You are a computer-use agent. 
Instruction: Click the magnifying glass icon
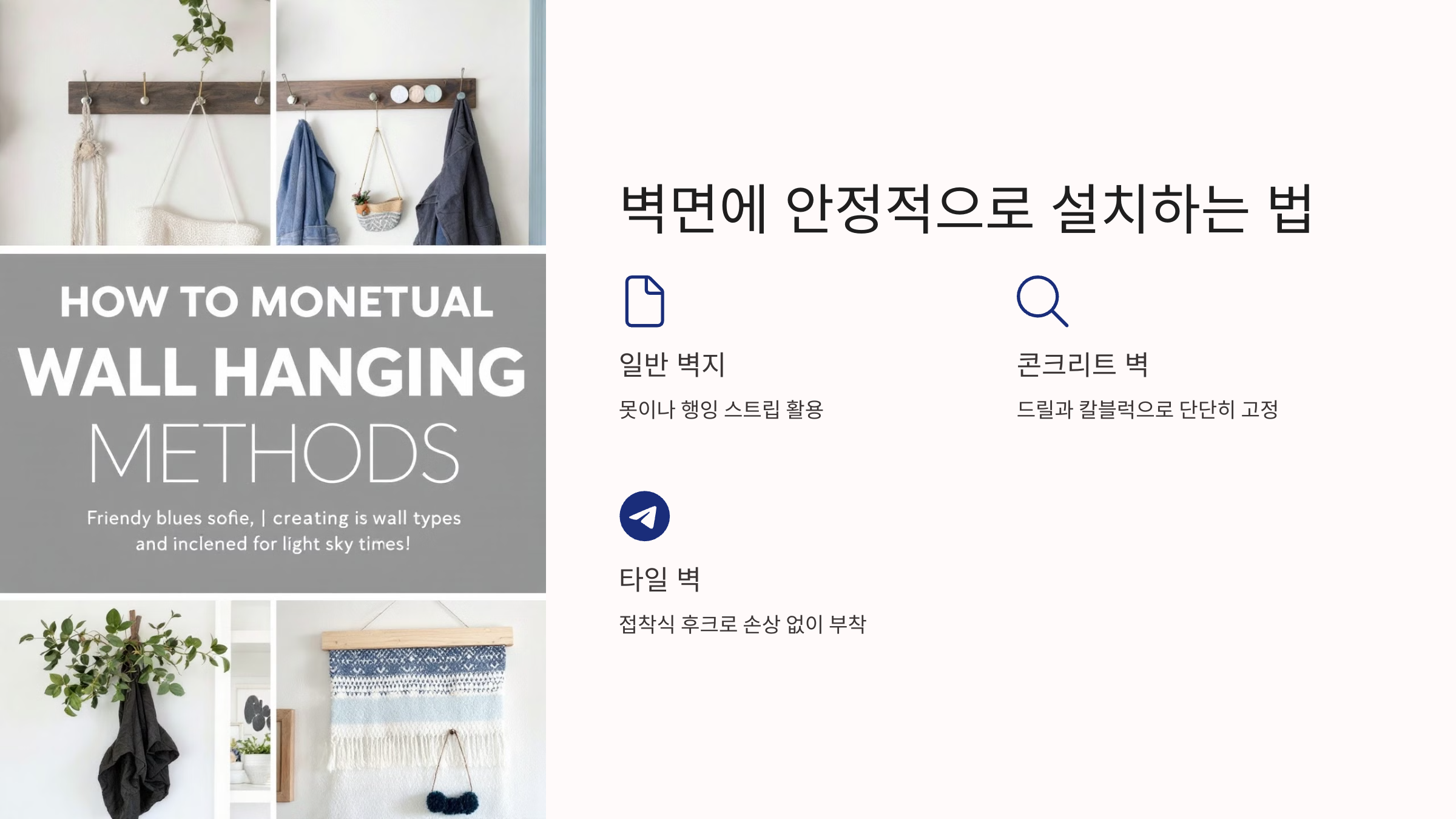click(x=1042, y=302)
